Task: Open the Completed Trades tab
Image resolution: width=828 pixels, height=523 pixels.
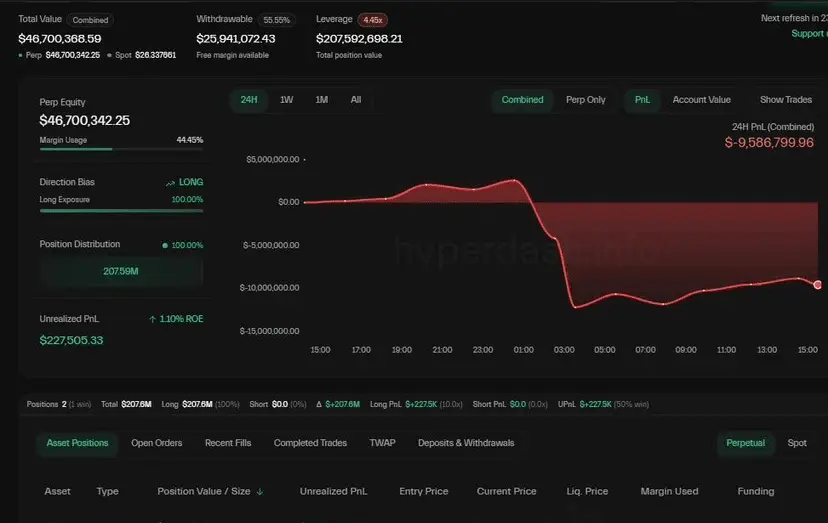Action: [310, 443]
